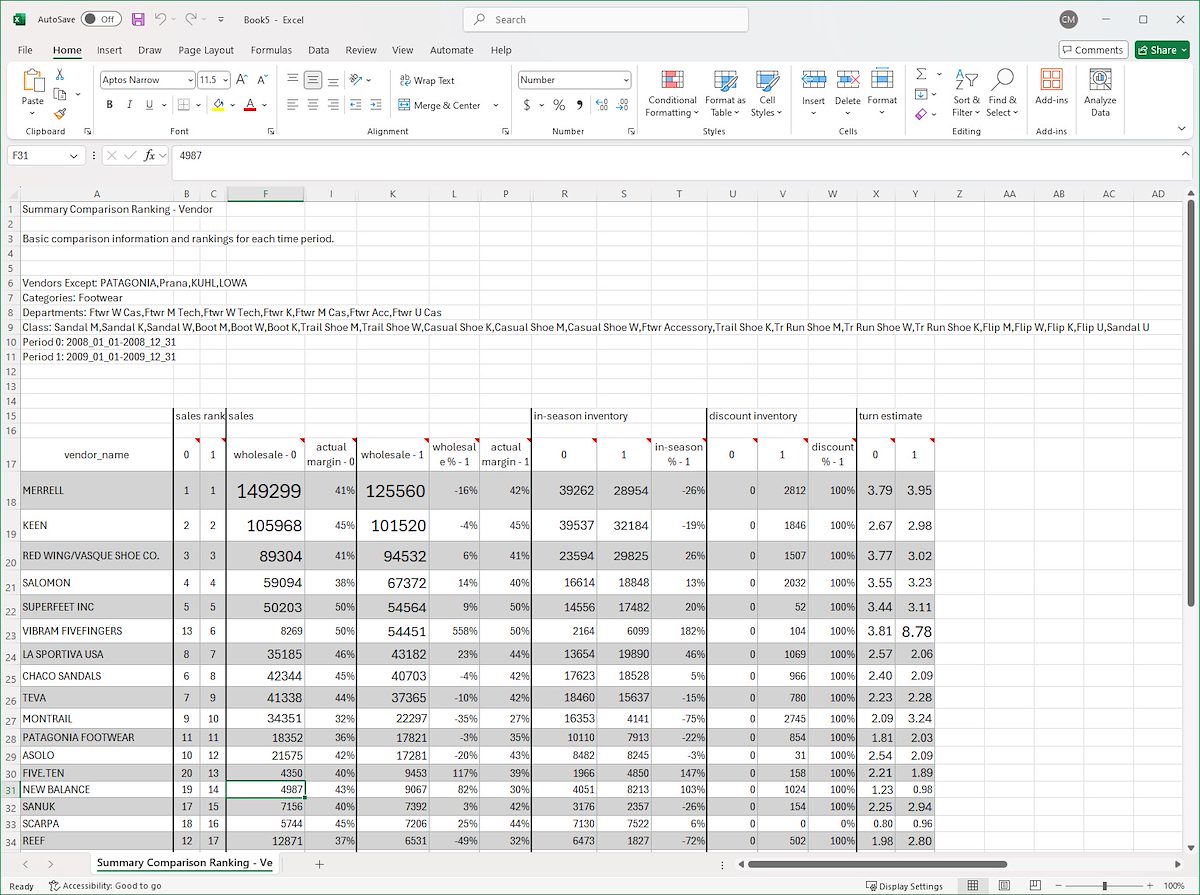Open Cell Styles gallery

coord(767,93)
